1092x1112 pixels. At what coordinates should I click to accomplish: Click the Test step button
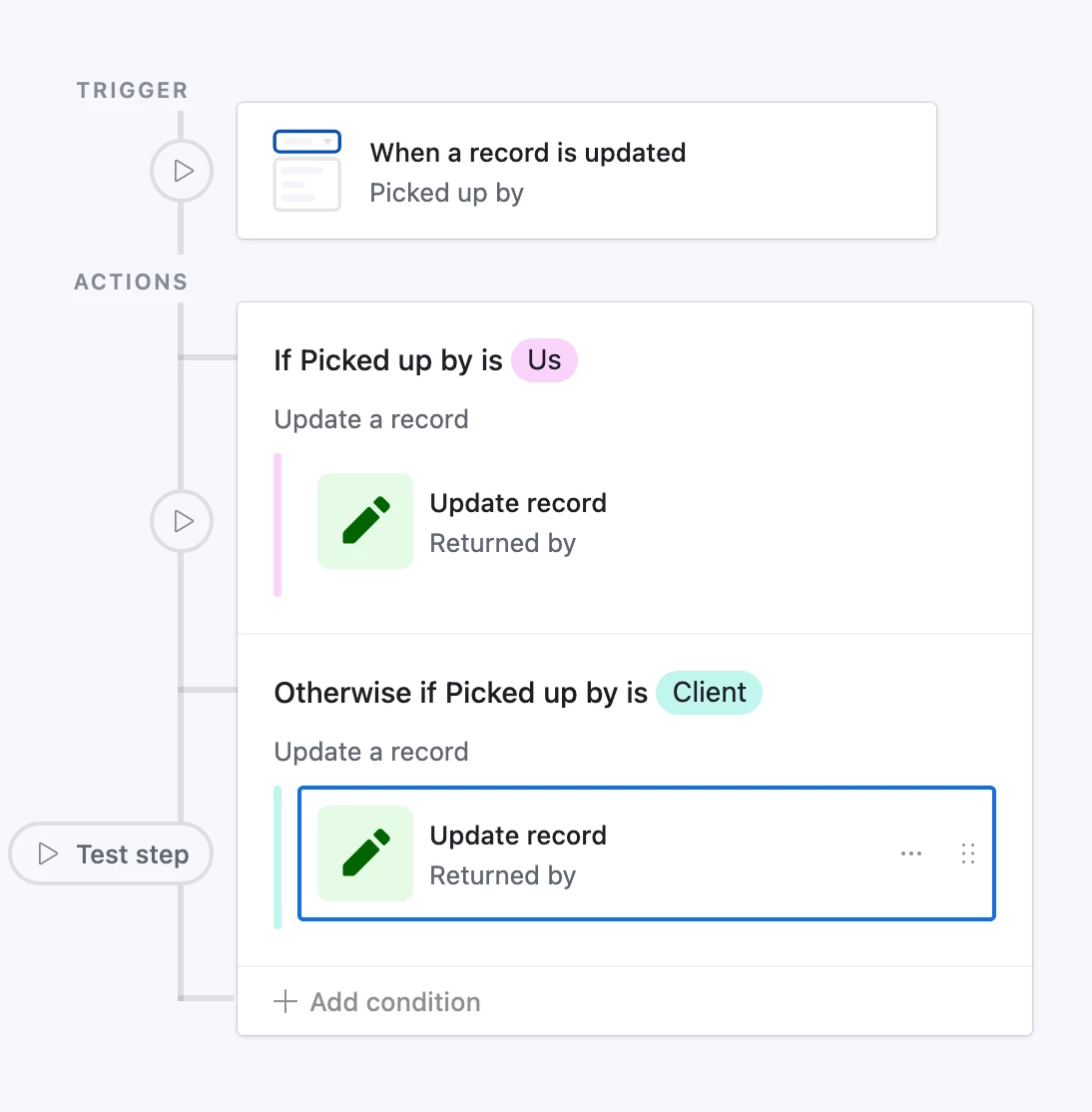click(x=111, y=853)
